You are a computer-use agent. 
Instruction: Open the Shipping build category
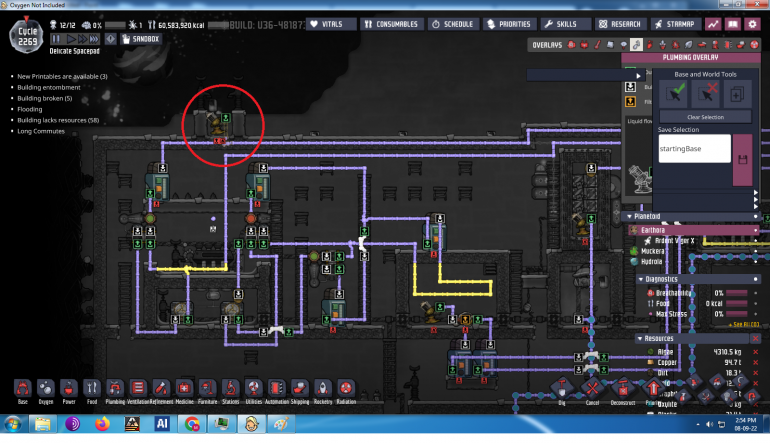(300, 388)
